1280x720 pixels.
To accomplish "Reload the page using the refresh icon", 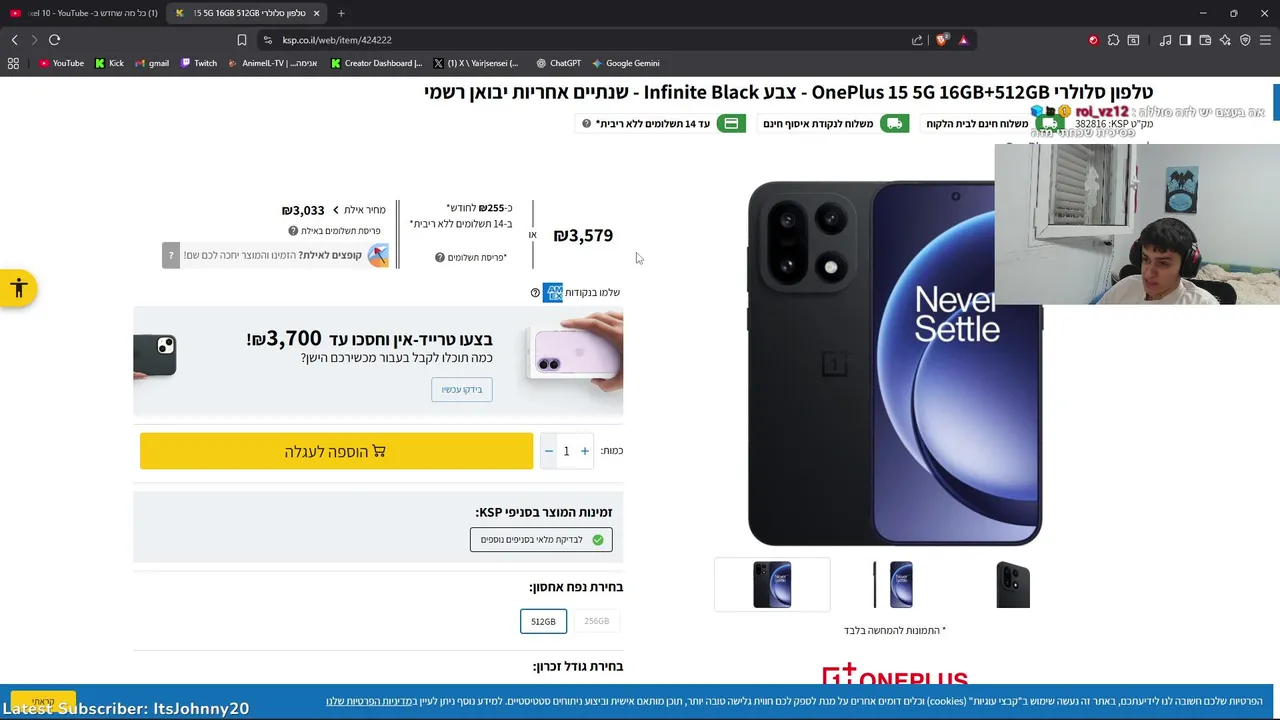I will tap(54, 40).
